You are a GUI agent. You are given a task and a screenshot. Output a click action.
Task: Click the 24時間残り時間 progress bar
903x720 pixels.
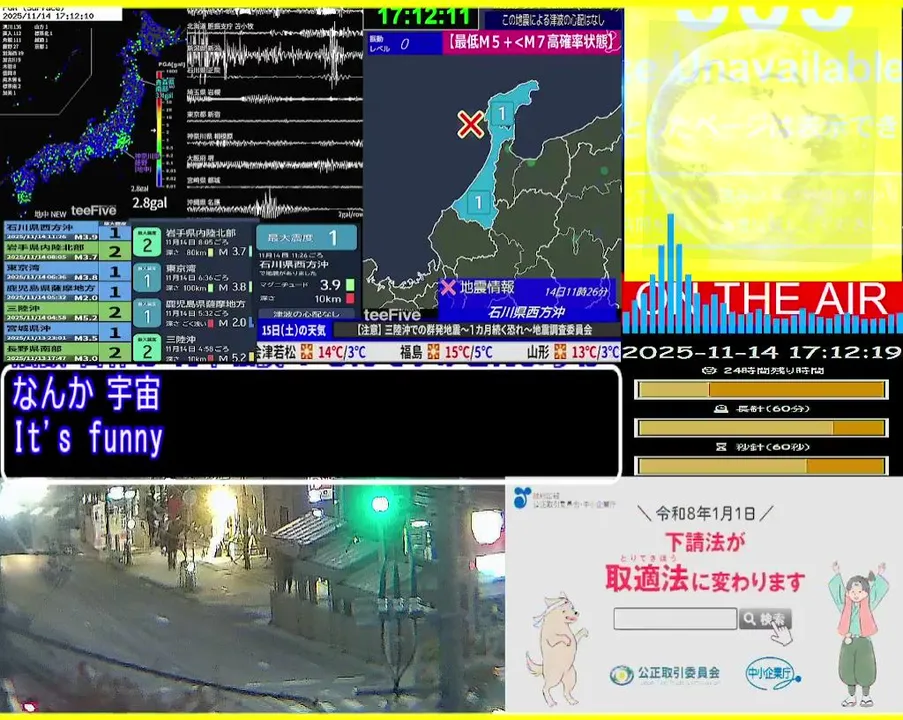pyautogui.click(x=761, y=390)
